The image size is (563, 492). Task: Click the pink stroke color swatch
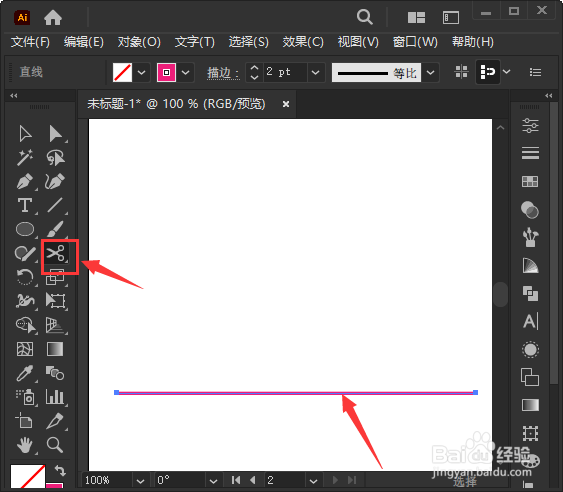coord(166,73)
